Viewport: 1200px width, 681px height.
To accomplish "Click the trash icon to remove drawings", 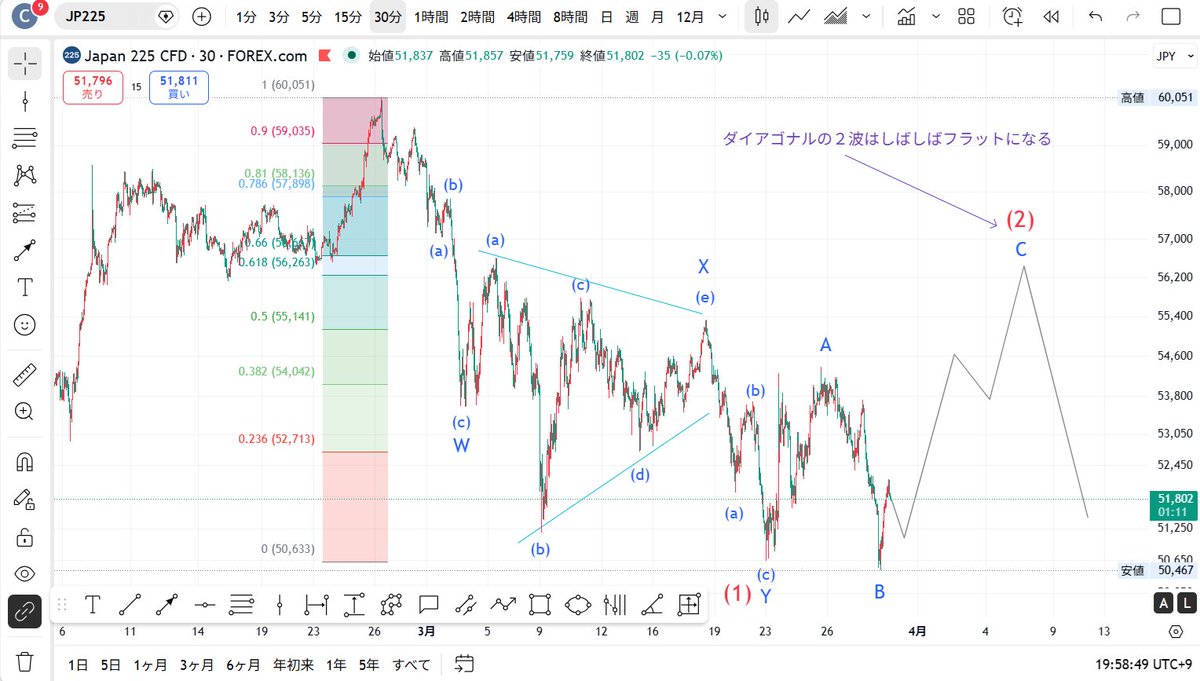I will point(25,660).
